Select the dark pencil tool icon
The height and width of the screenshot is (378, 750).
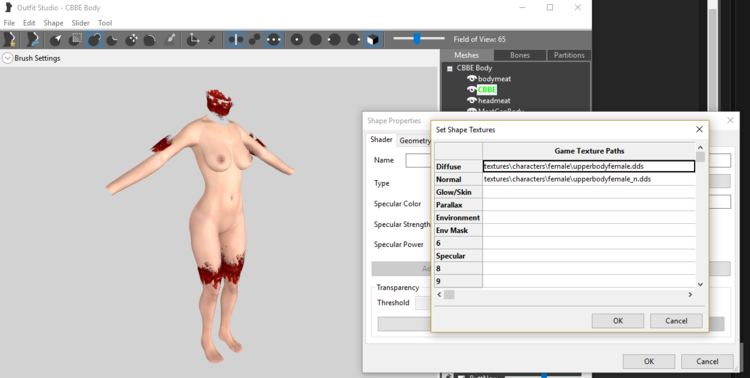click(x=211, y=40)
